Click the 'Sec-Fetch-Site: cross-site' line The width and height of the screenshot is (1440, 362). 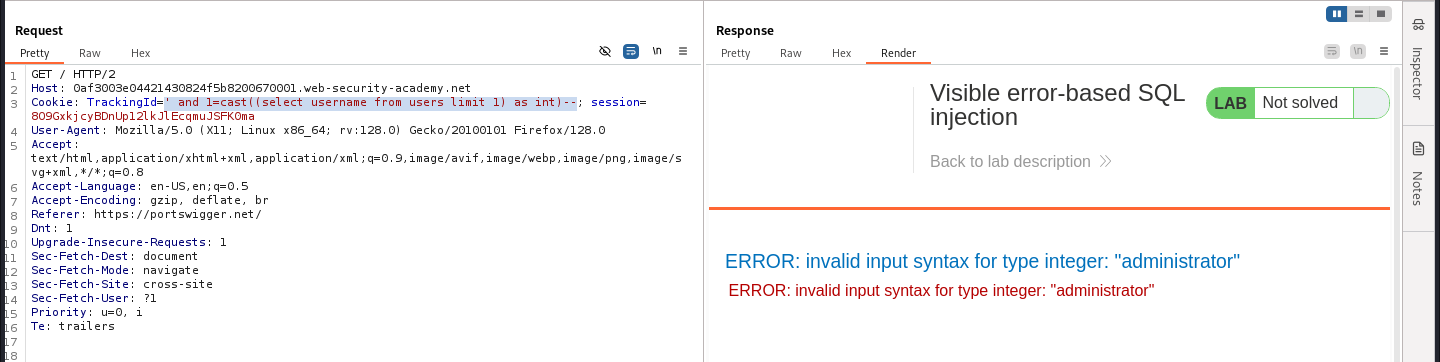(x=122, y=284)
